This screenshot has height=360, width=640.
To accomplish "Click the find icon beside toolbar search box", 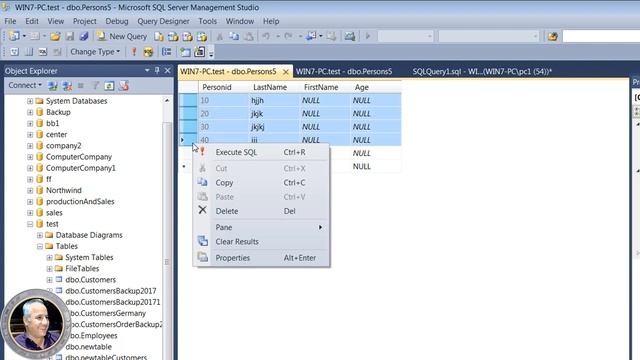I will click(x=553, y=36).
